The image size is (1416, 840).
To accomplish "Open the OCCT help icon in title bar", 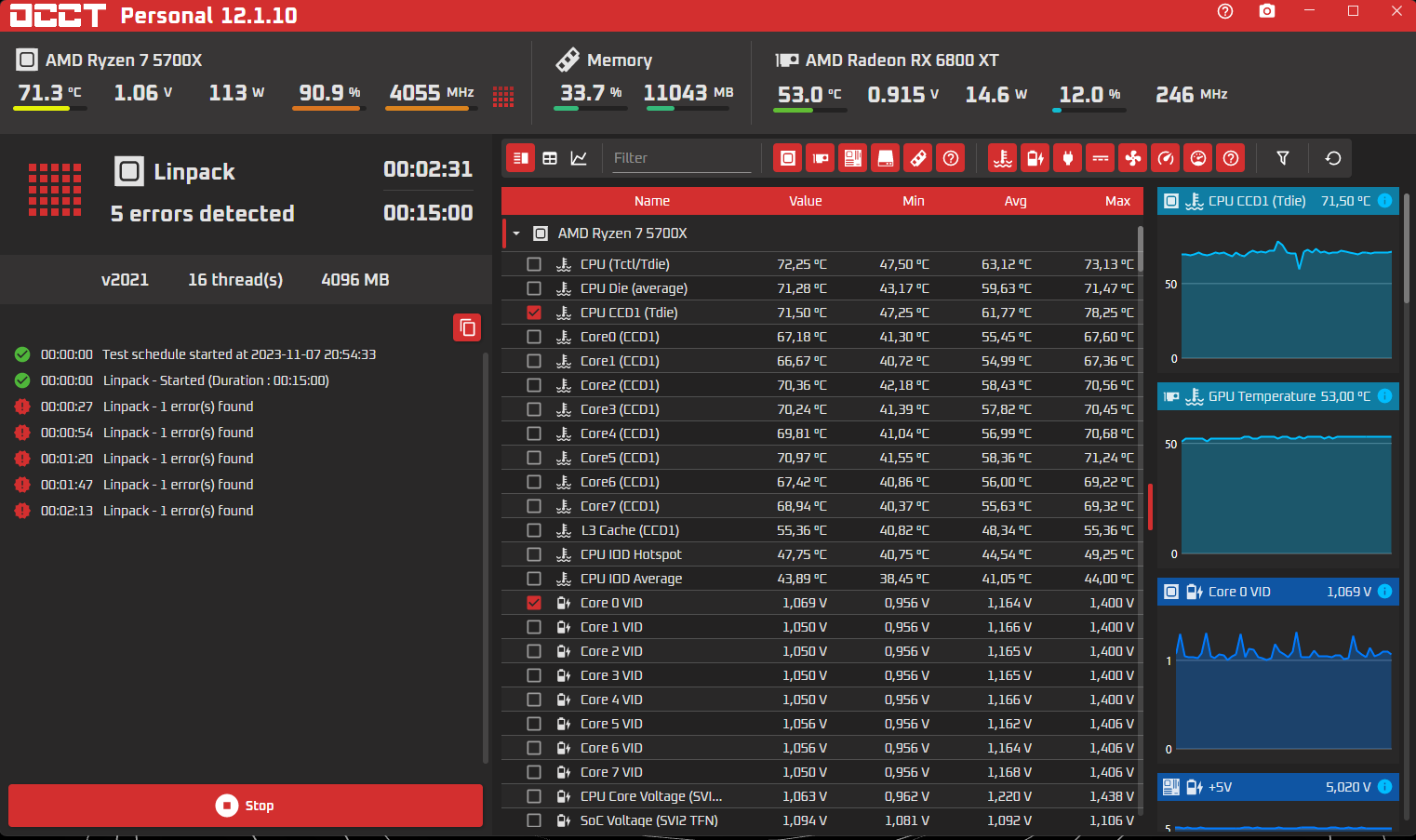I will pyautogui.click(x=1225, y=11).
